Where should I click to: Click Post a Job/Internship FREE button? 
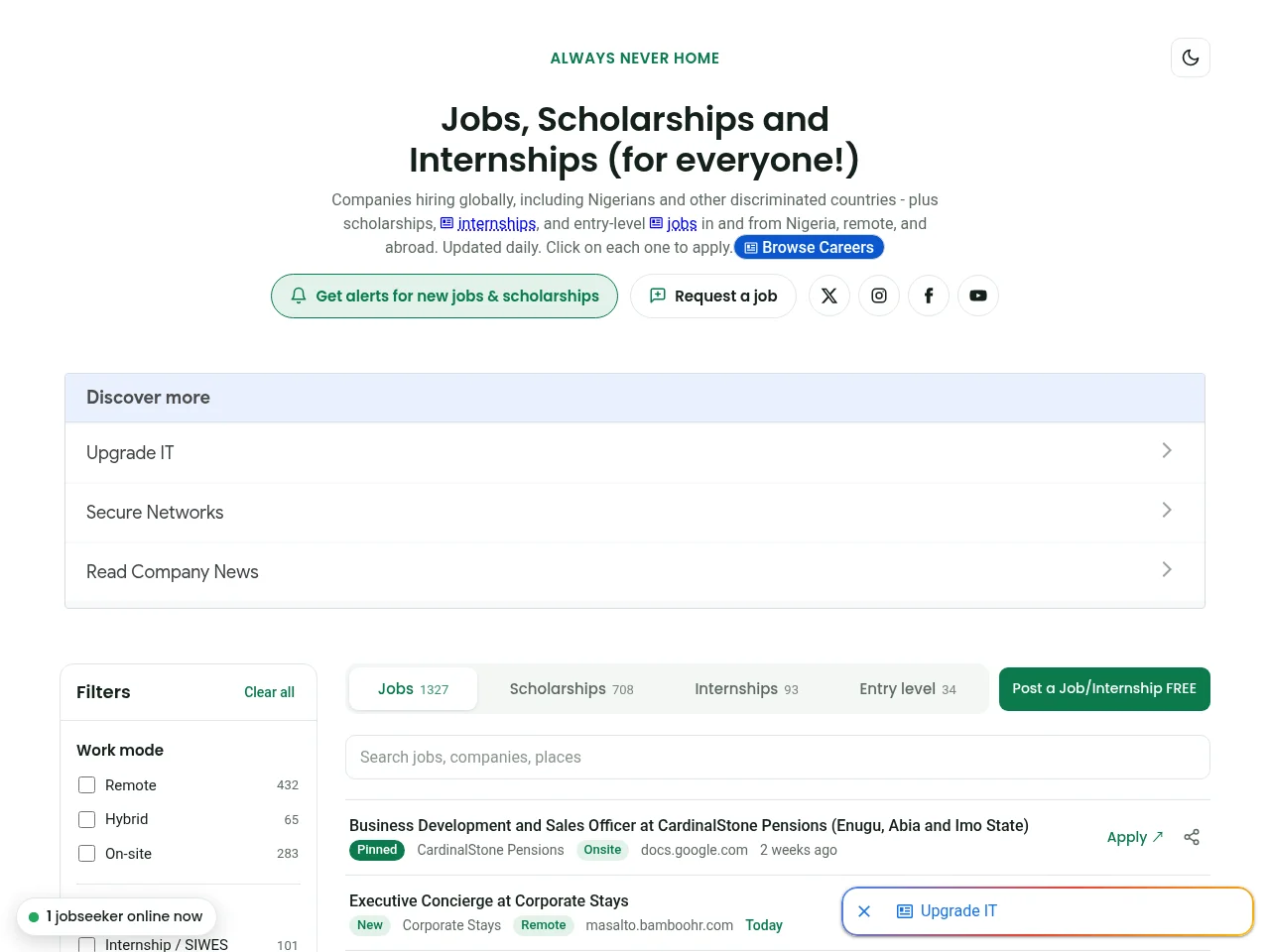click(1104, 689)
